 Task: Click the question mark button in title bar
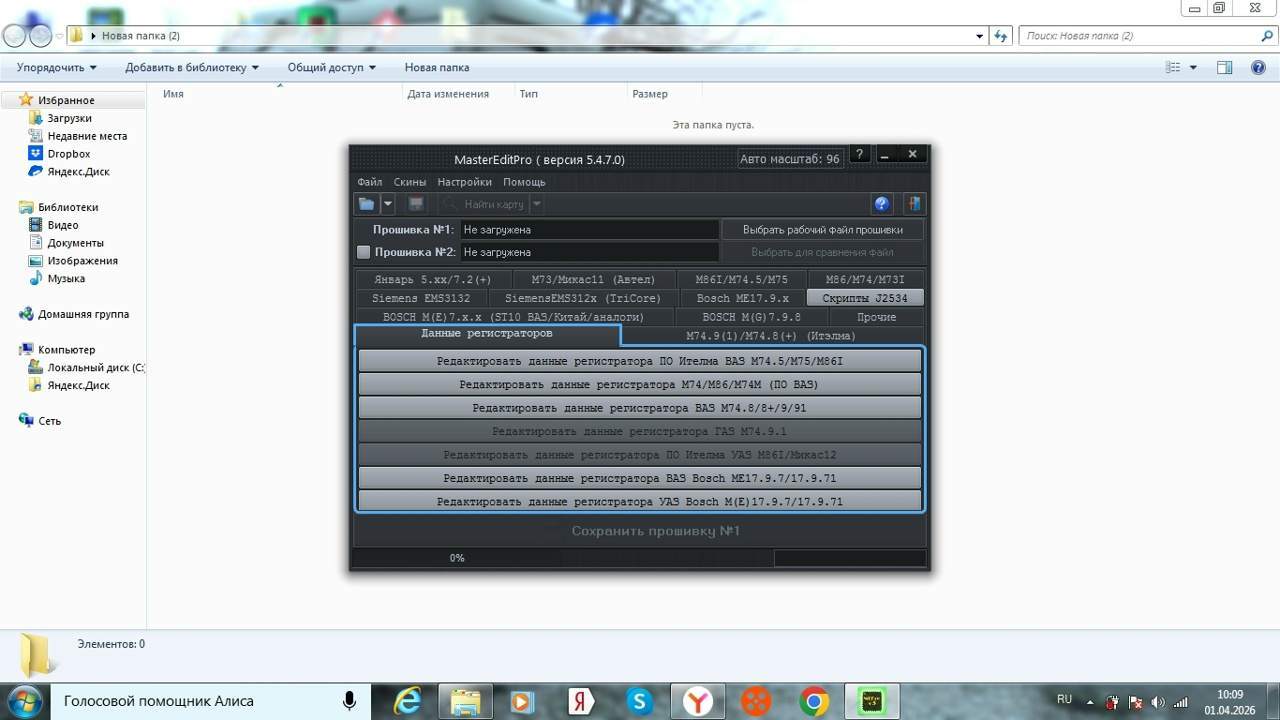[859, 155]
